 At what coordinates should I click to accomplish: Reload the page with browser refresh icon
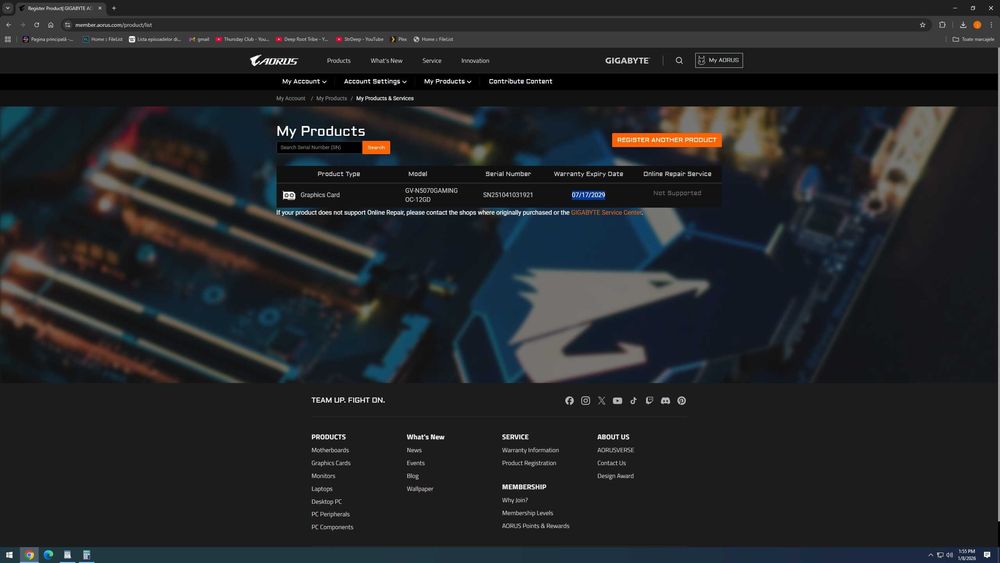tap(36, 25)
